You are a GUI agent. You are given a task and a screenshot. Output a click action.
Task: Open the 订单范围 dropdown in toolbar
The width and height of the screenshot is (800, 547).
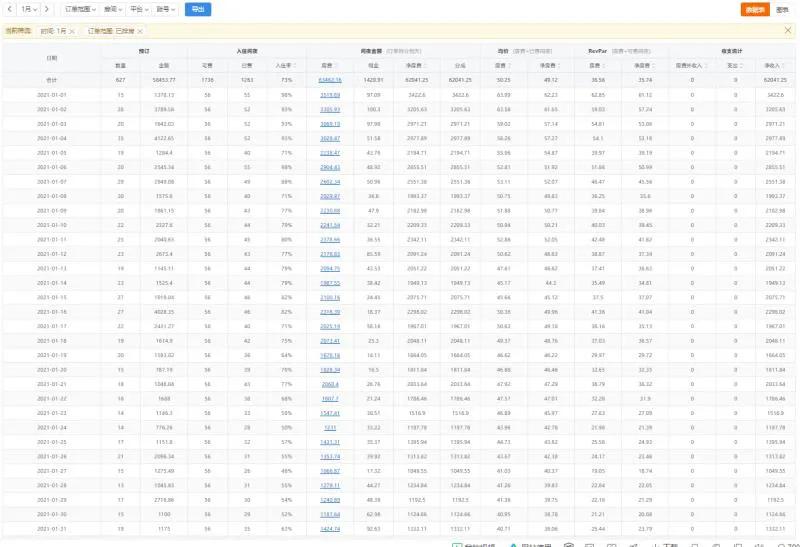pyautogui.click(x=80, y=9)
